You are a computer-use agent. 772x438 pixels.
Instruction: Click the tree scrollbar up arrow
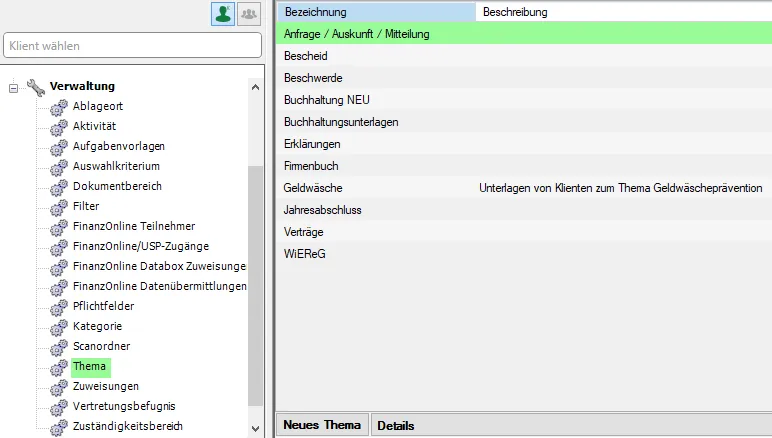[255, 87]
